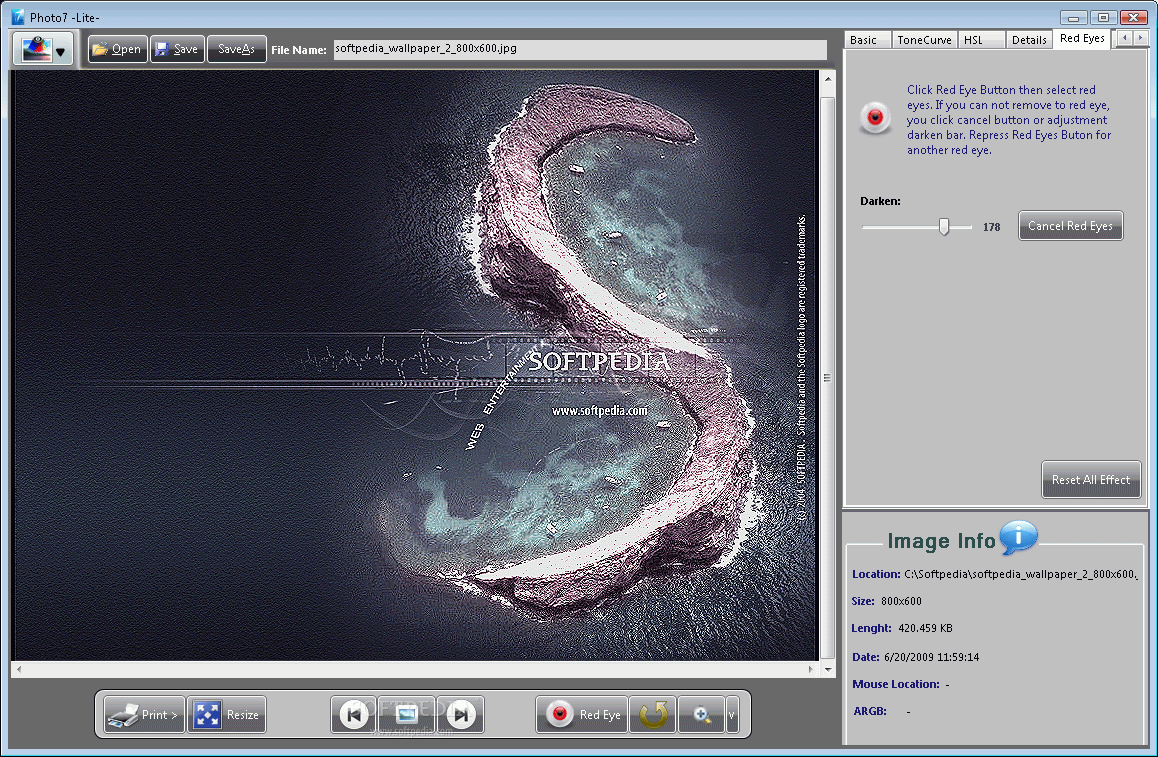Viewport: 1158px width, 757px height.
Task: Save the current image
Action: point(177,49)
